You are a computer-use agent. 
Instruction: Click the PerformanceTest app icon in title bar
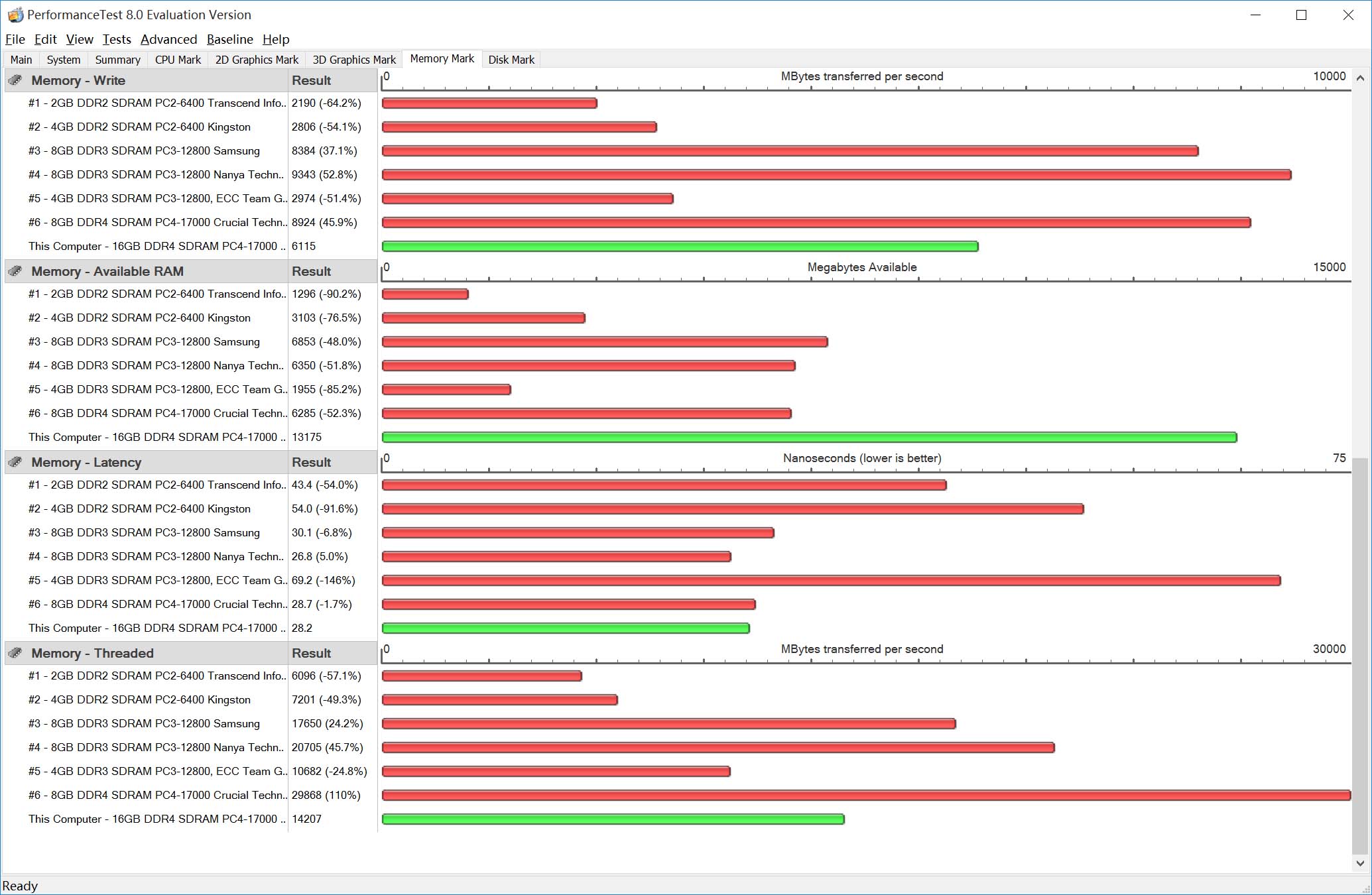[15, 15]
